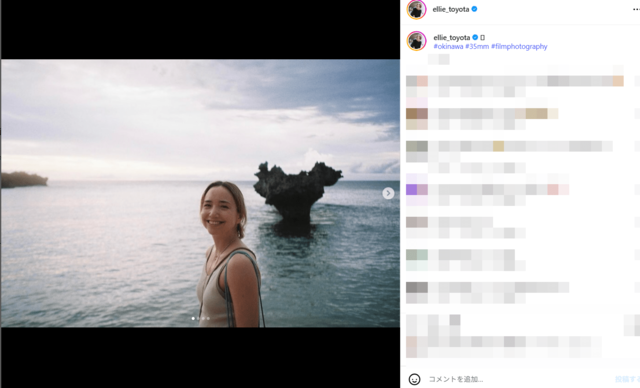The width and height of the screenshot is (640, 388).
Task: Click the post comment button at bottom right
Action: pyautogui.click(x=627, y=379)
